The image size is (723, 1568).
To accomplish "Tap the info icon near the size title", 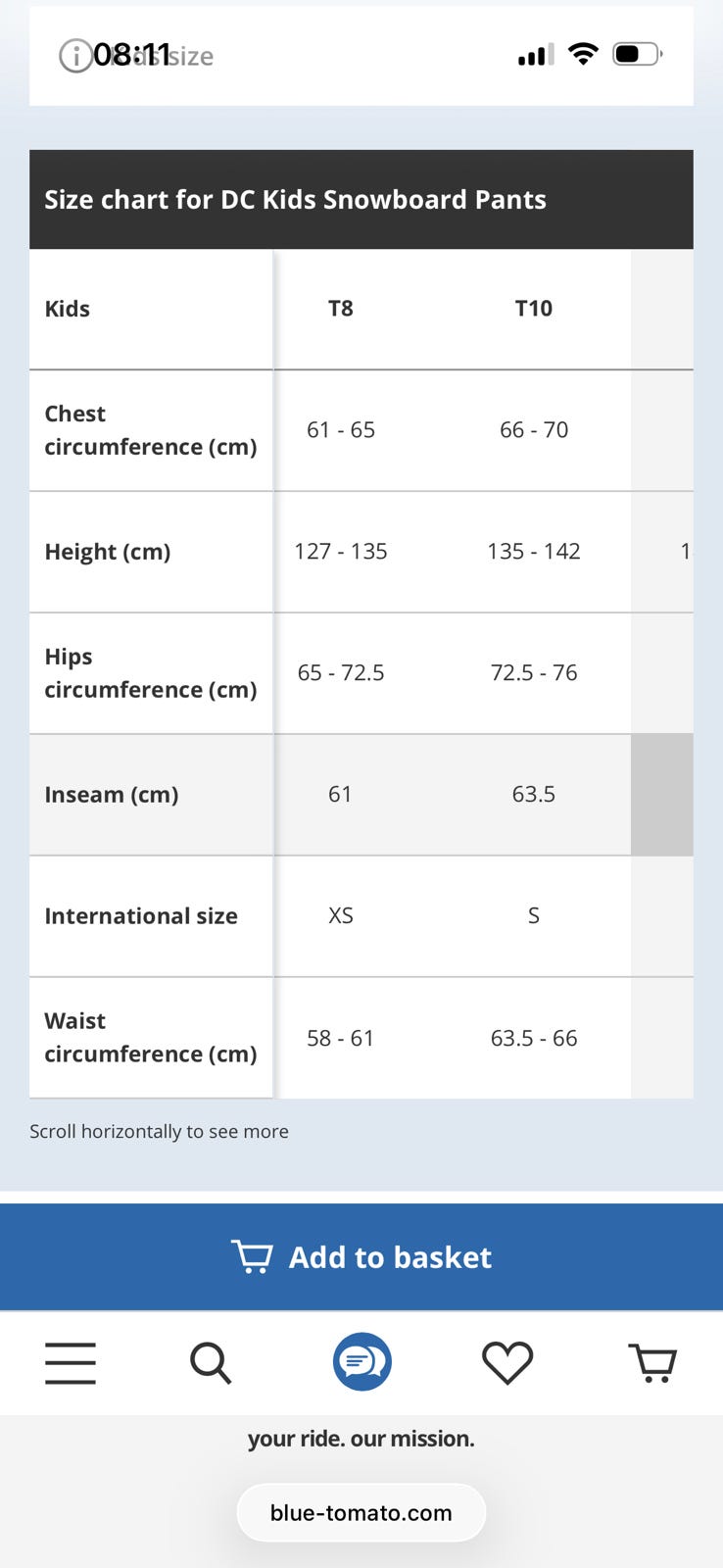I will [75, 56].
